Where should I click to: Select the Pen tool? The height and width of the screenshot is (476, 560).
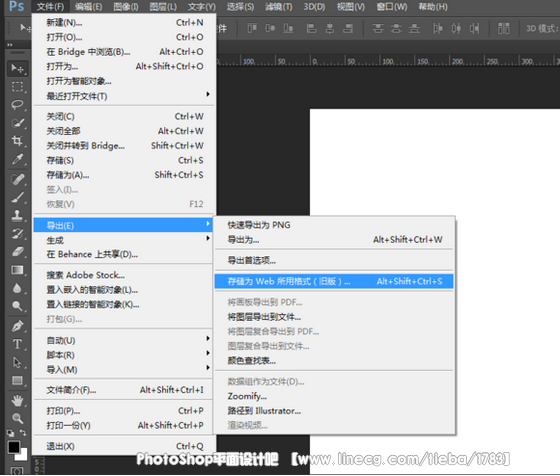17,326
